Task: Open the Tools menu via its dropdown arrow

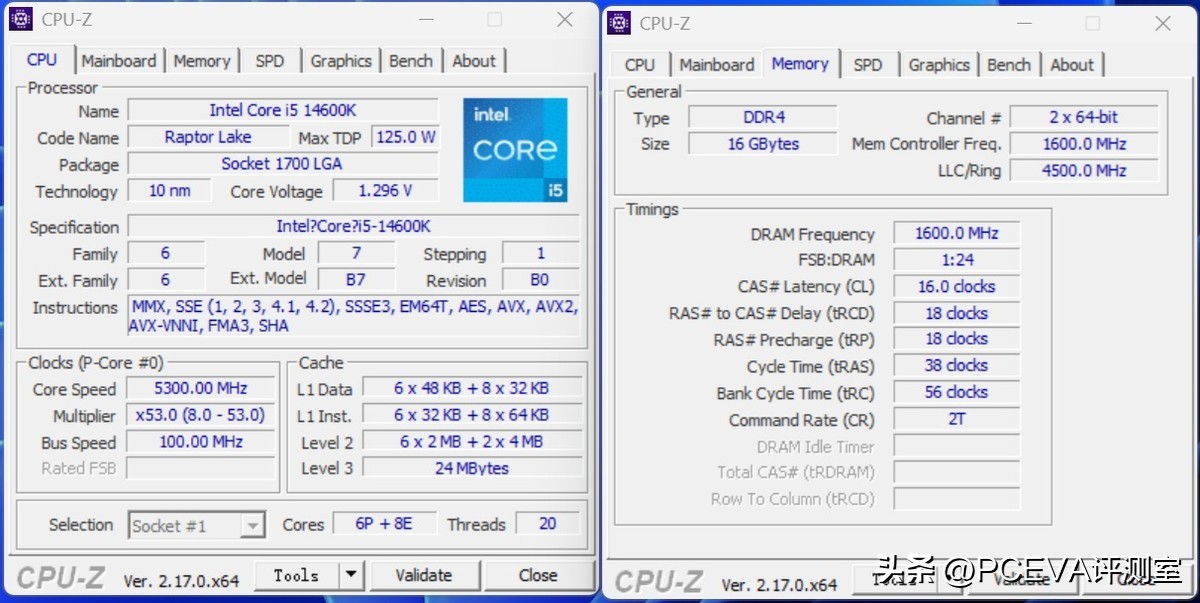Action: (x=349, y=575)
